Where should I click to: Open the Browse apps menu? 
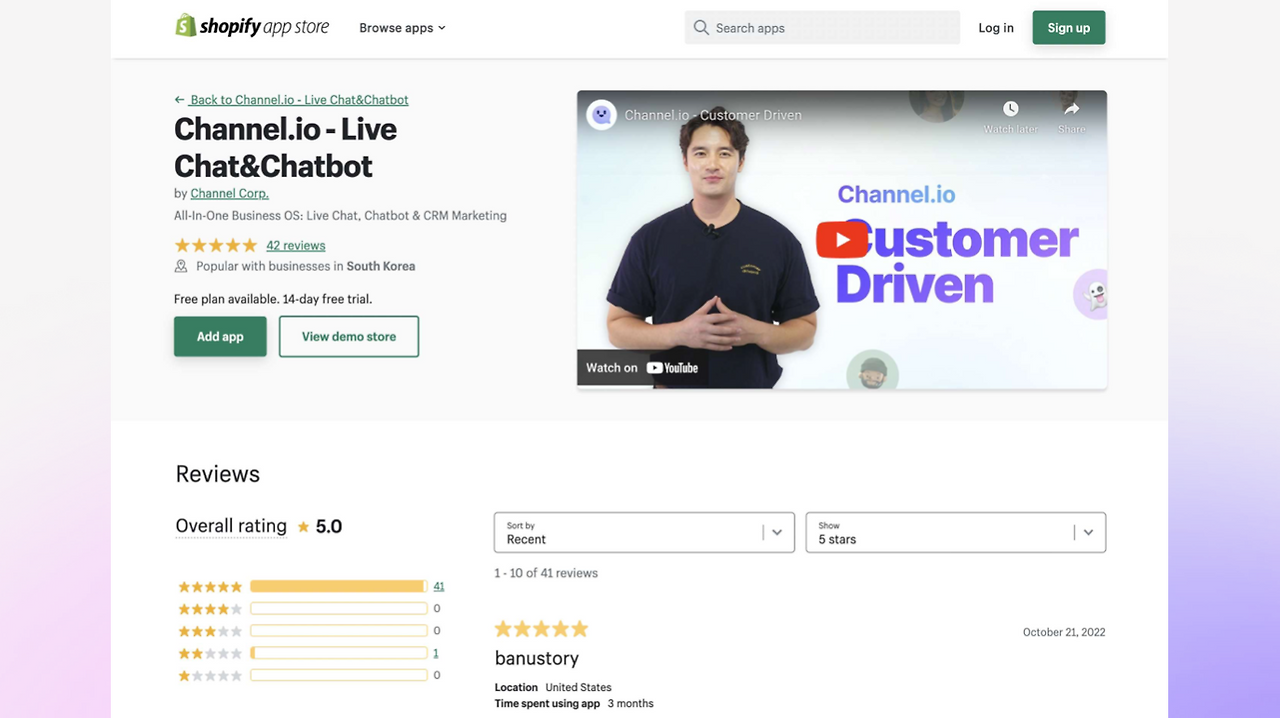pos(402,28)
